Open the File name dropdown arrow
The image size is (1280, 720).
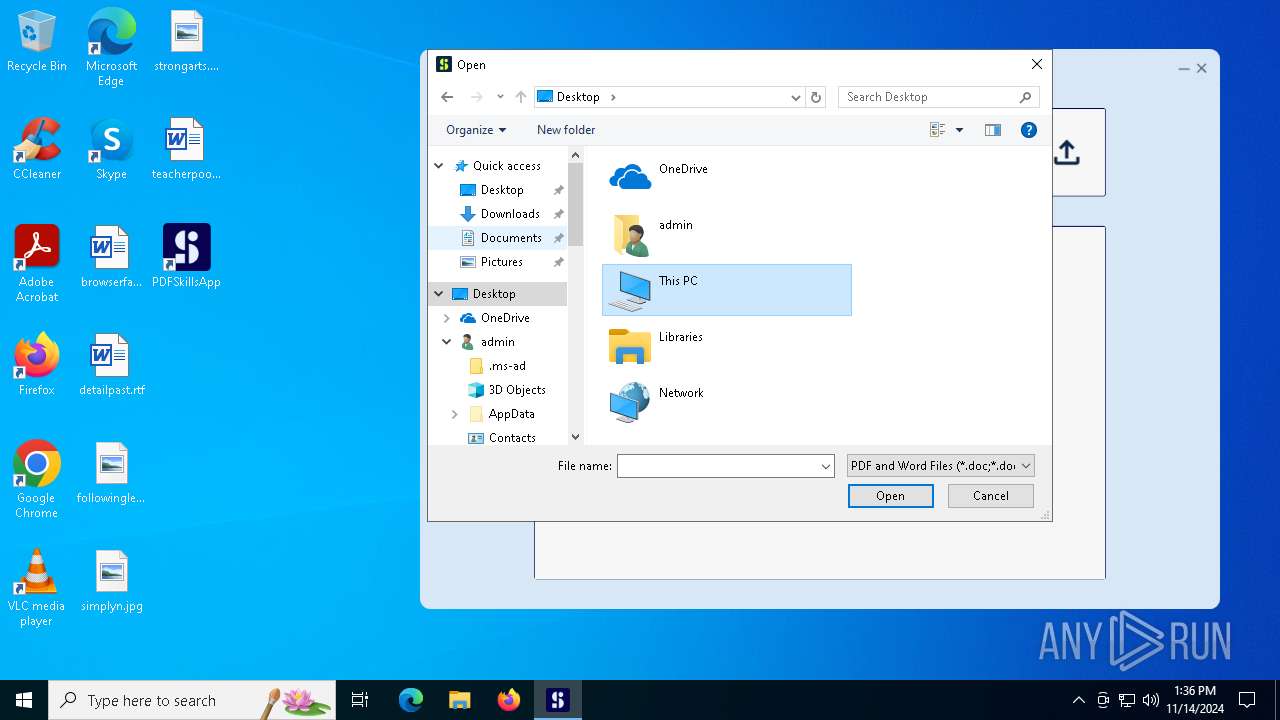point(826,466)
